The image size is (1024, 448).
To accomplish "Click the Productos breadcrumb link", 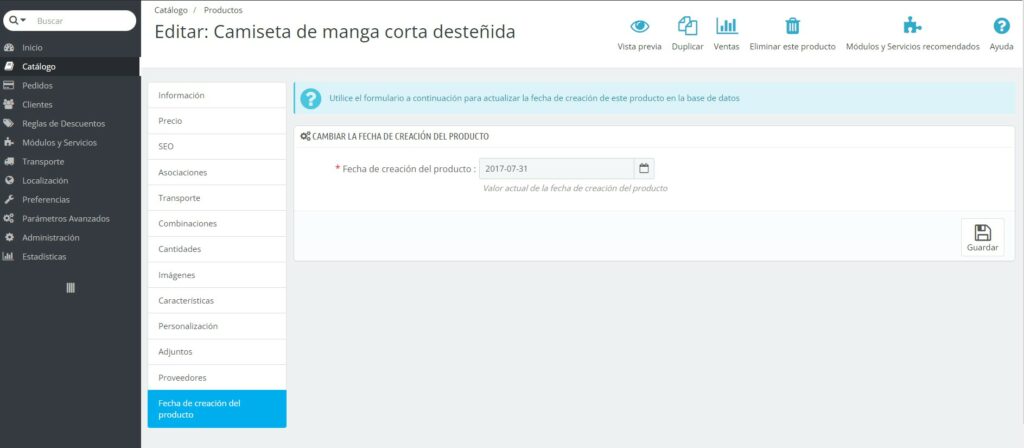I will (x=223, y=10).
